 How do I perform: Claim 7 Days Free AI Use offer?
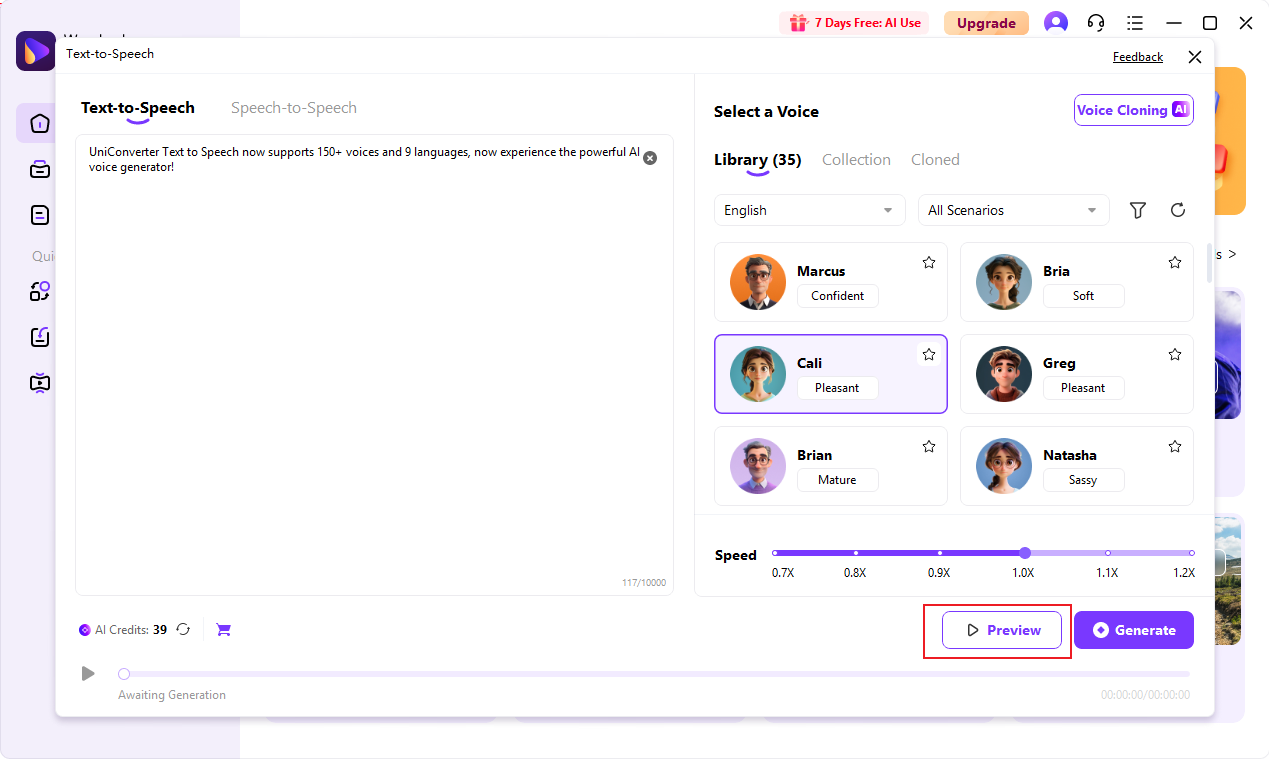point(854,23)
